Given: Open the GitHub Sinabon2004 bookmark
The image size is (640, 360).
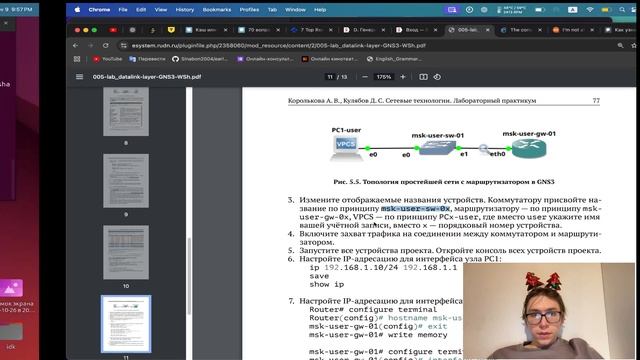Looking at the screenshot, I should [x=200, y=59].
